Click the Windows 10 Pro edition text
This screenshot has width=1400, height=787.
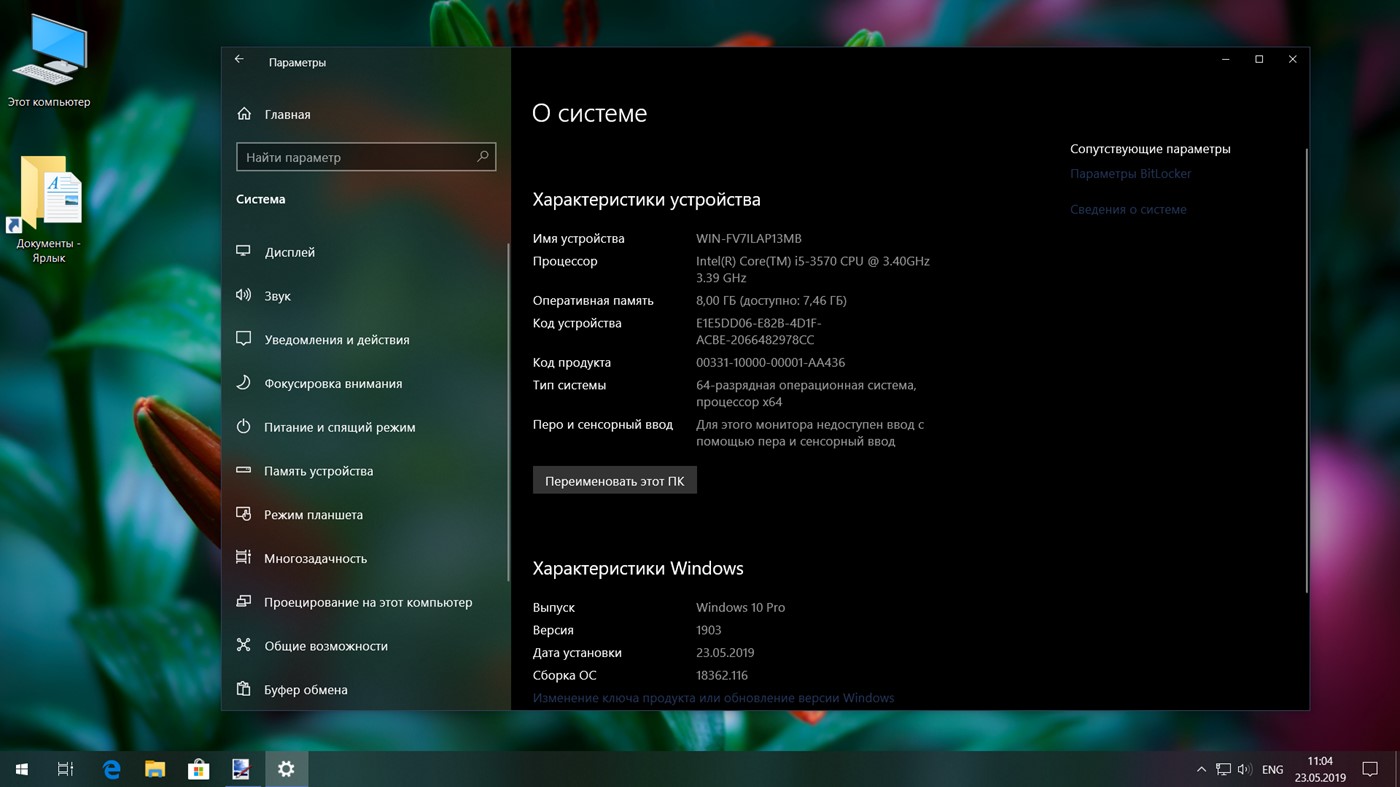[x=740, y=608]
